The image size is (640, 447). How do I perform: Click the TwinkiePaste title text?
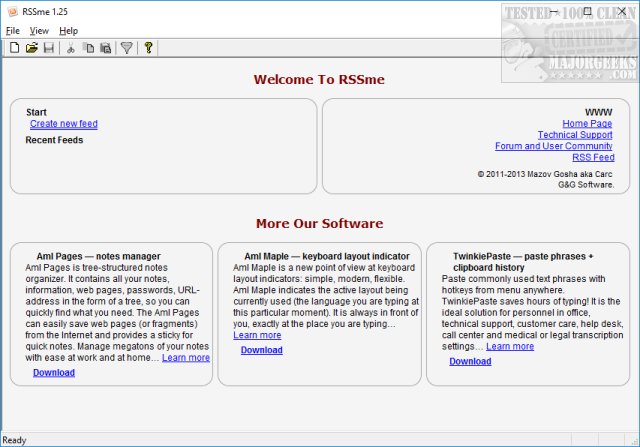[523, 262]
